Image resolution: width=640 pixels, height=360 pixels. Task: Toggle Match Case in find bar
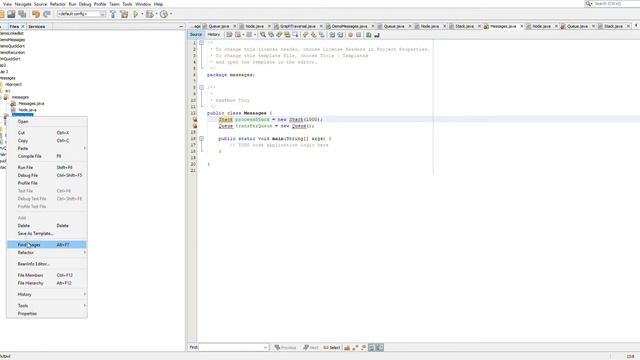[x=347, y=348]
